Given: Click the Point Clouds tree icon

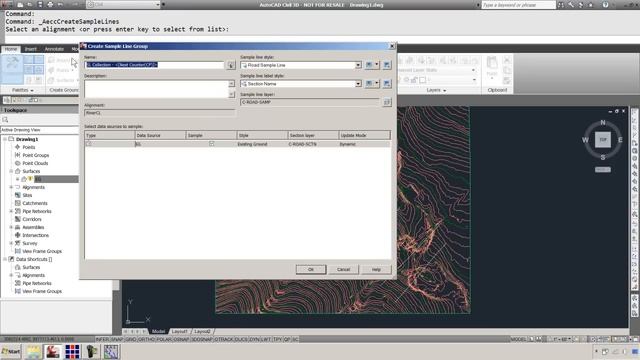Looking at the screenshot, I should [x=18, y=163].
